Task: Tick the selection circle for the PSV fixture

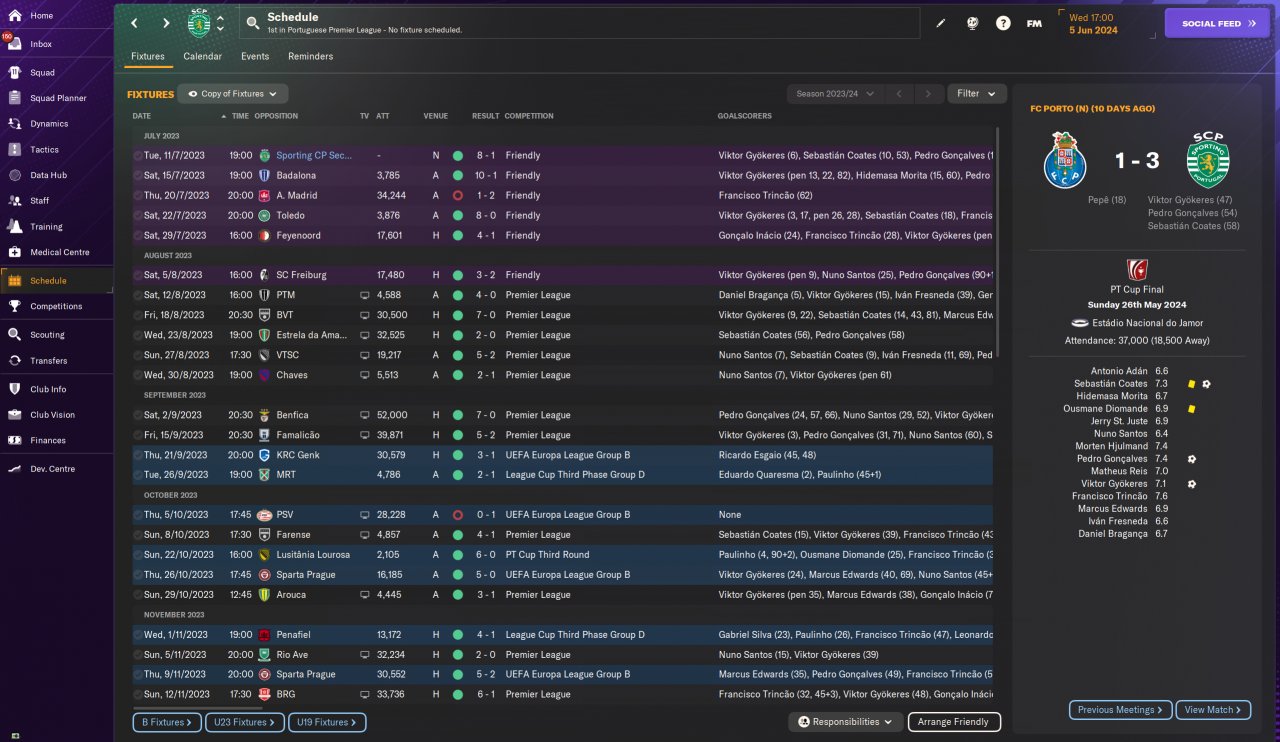Action: (138, 515)
